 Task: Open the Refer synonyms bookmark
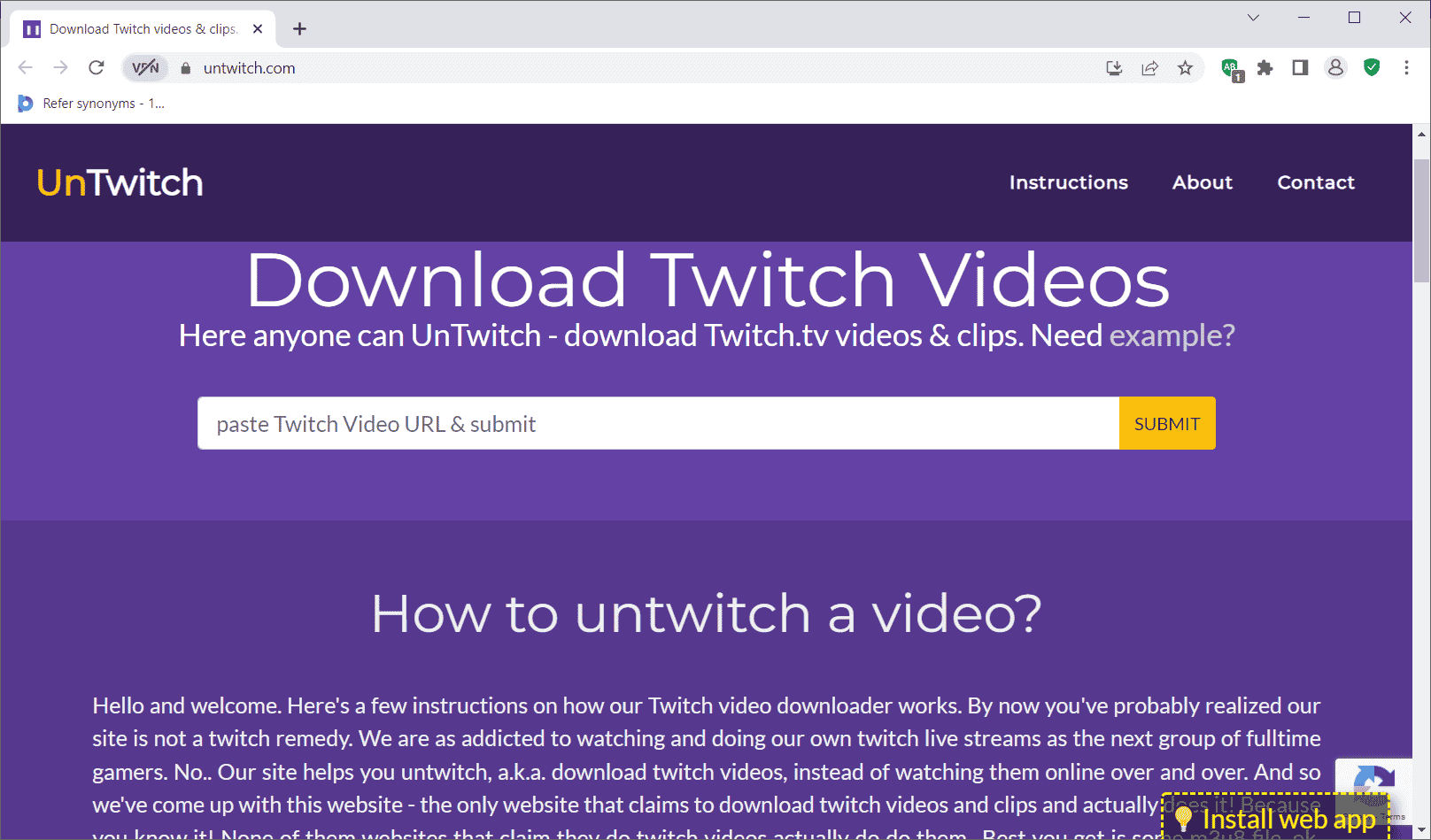coord(92,104)
